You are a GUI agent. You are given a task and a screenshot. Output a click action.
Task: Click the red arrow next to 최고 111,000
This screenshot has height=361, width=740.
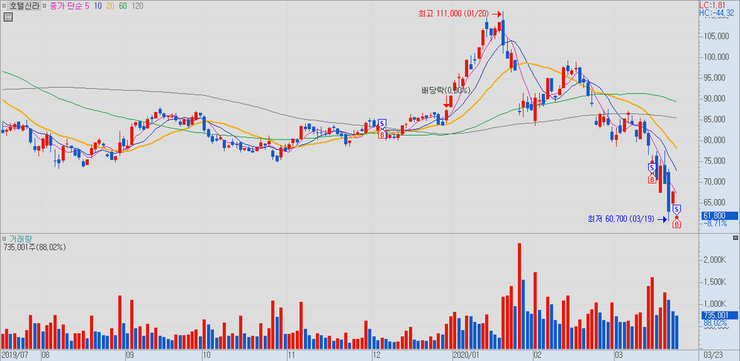(x=496, y=14)
